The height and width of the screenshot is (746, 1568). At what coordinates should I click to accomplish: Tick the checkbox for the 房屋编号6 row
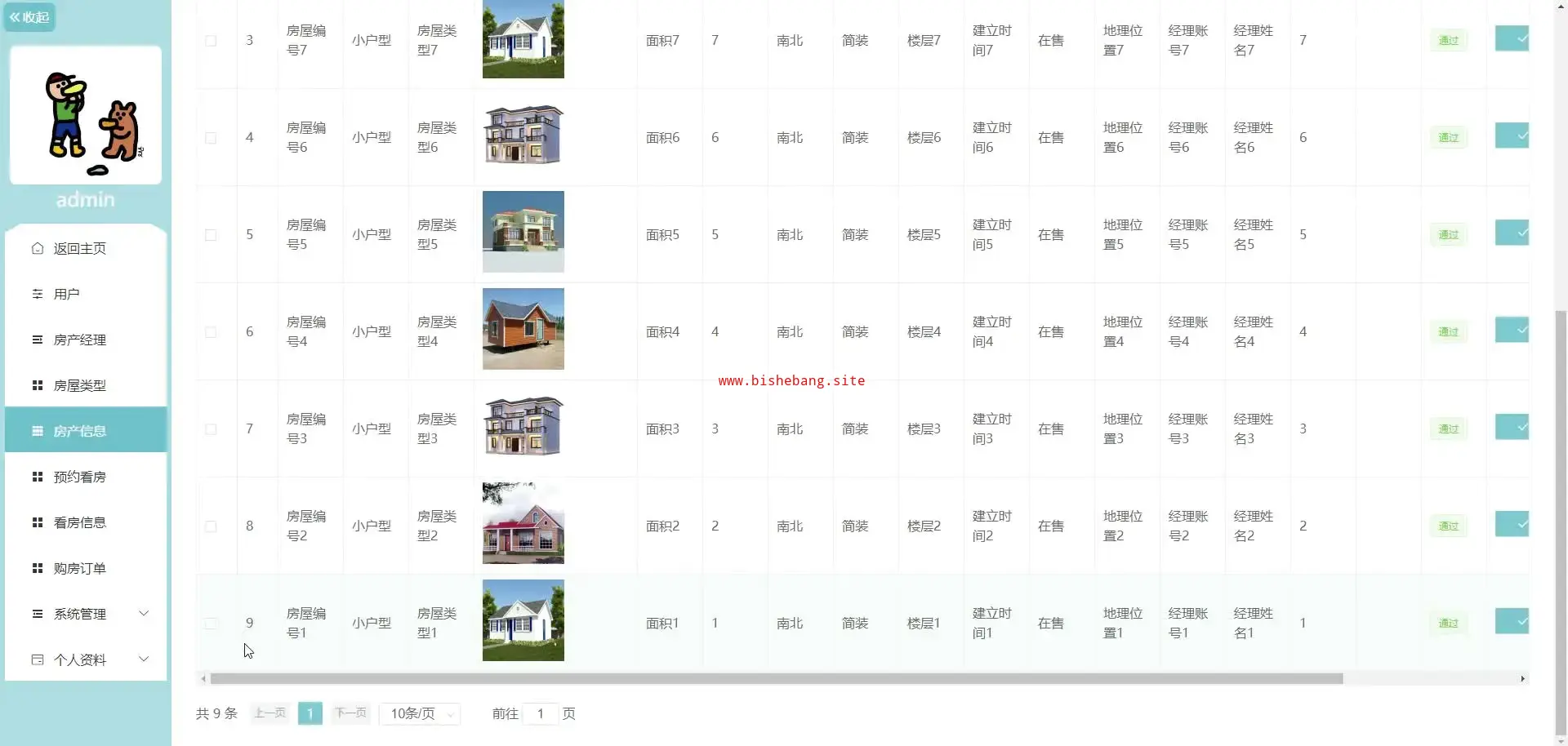(x=211, y=138)
